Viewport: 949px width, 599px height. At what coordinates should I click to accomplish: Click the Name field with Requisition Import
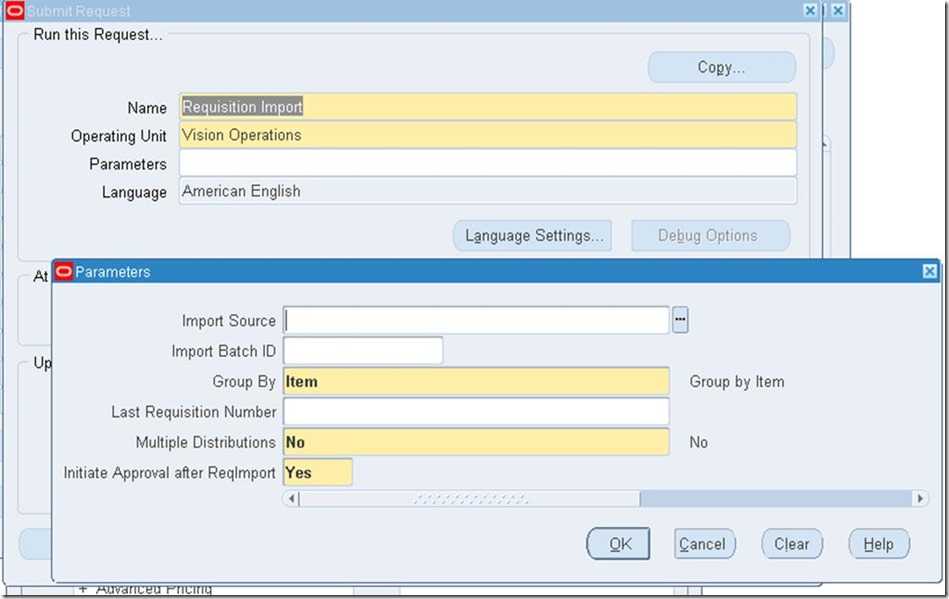488,107
